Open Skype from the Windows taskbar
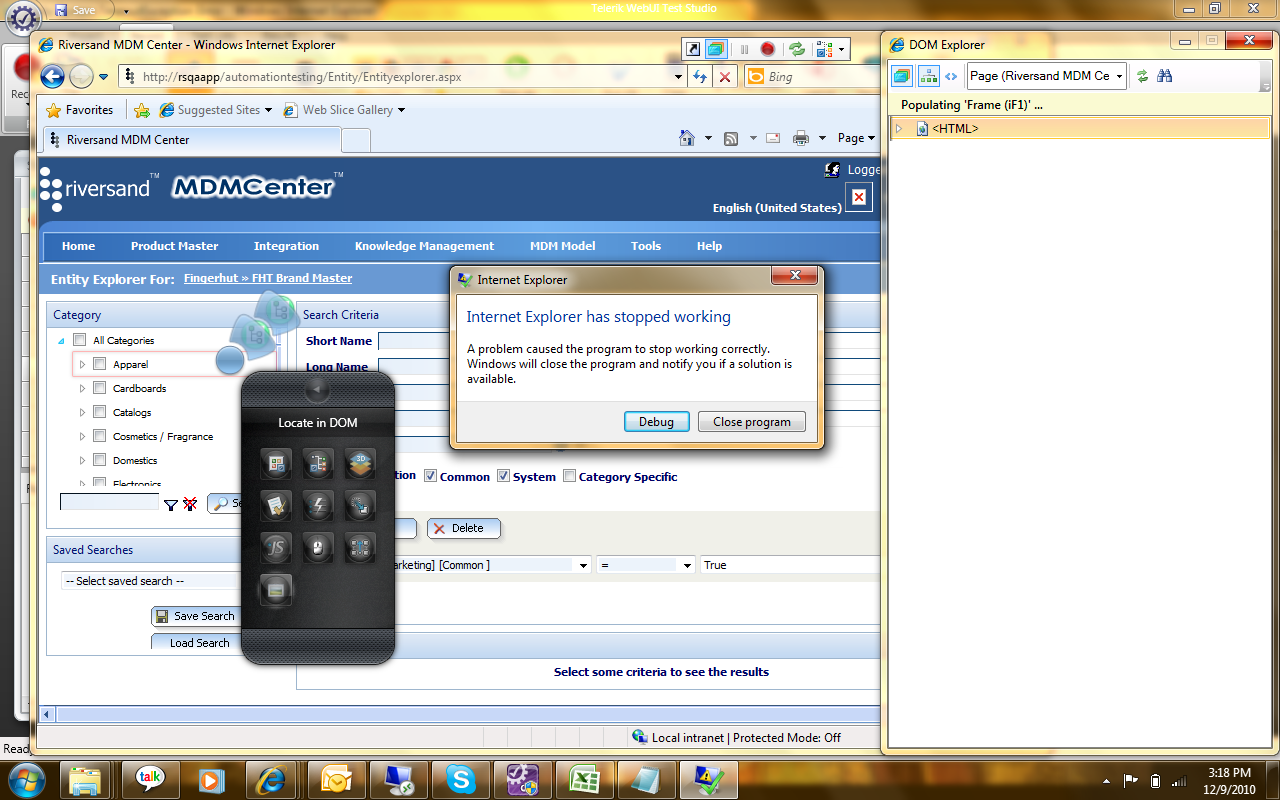This screenshot has height=800, width=1280. pos(461,778)
